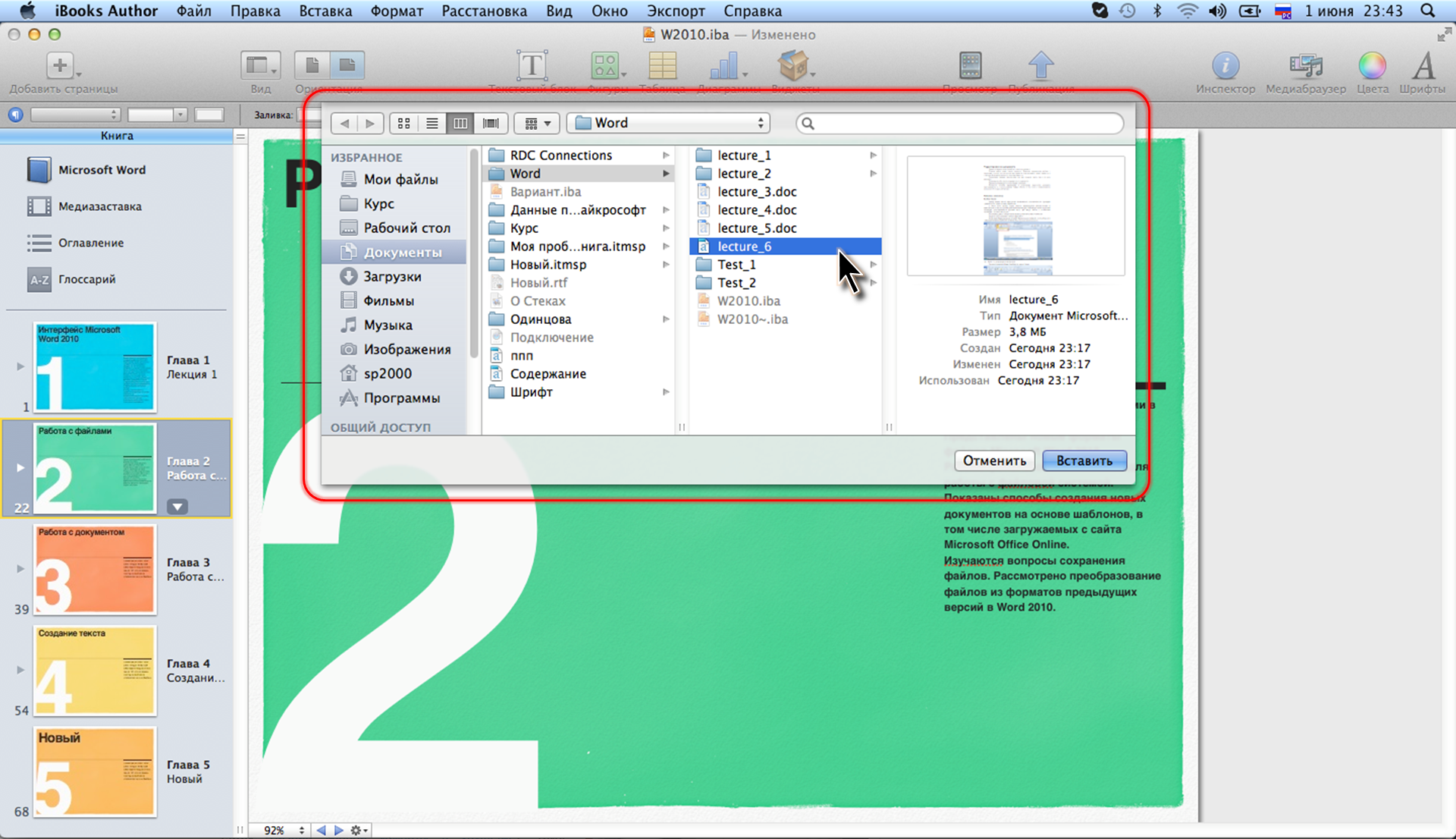Open the Файл menu
The image size is (1456, 839).
point(194,11)
